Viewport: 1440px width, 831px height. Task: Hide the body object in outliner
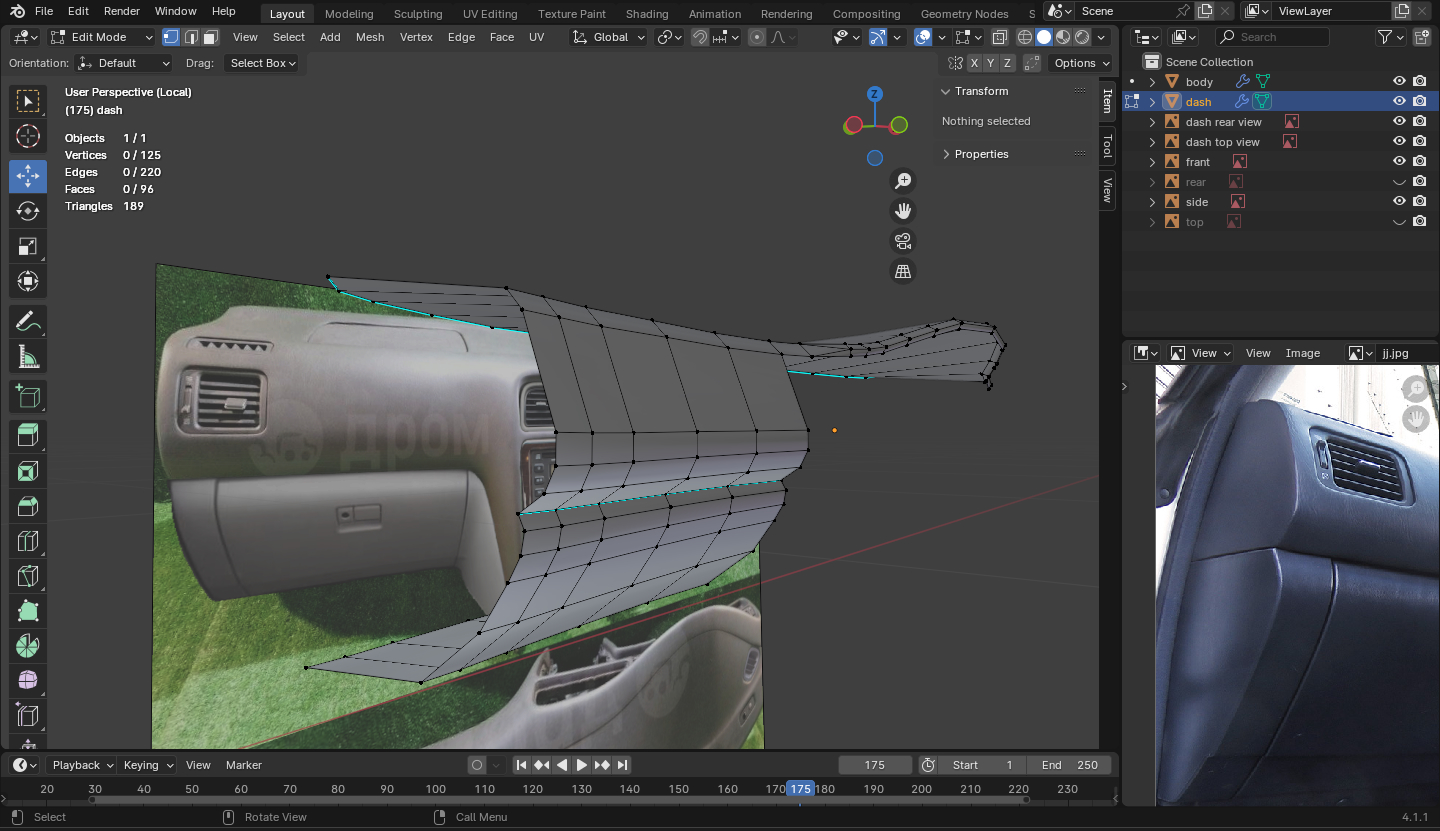(1399, 82)
